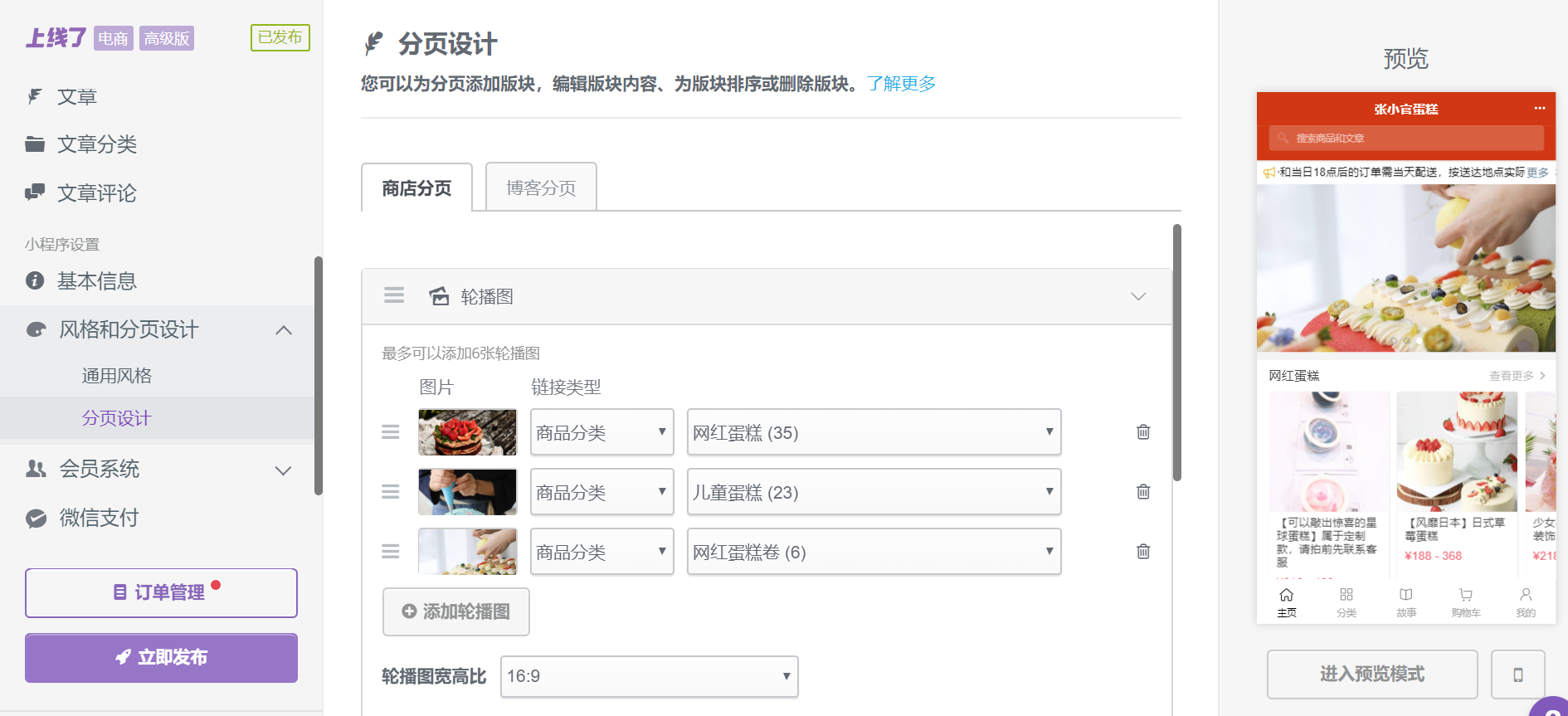The width and height of the screenshot is (1568, 716).
Task: Switch to the 博客分页 tab
Action: [x=541, y=188]
